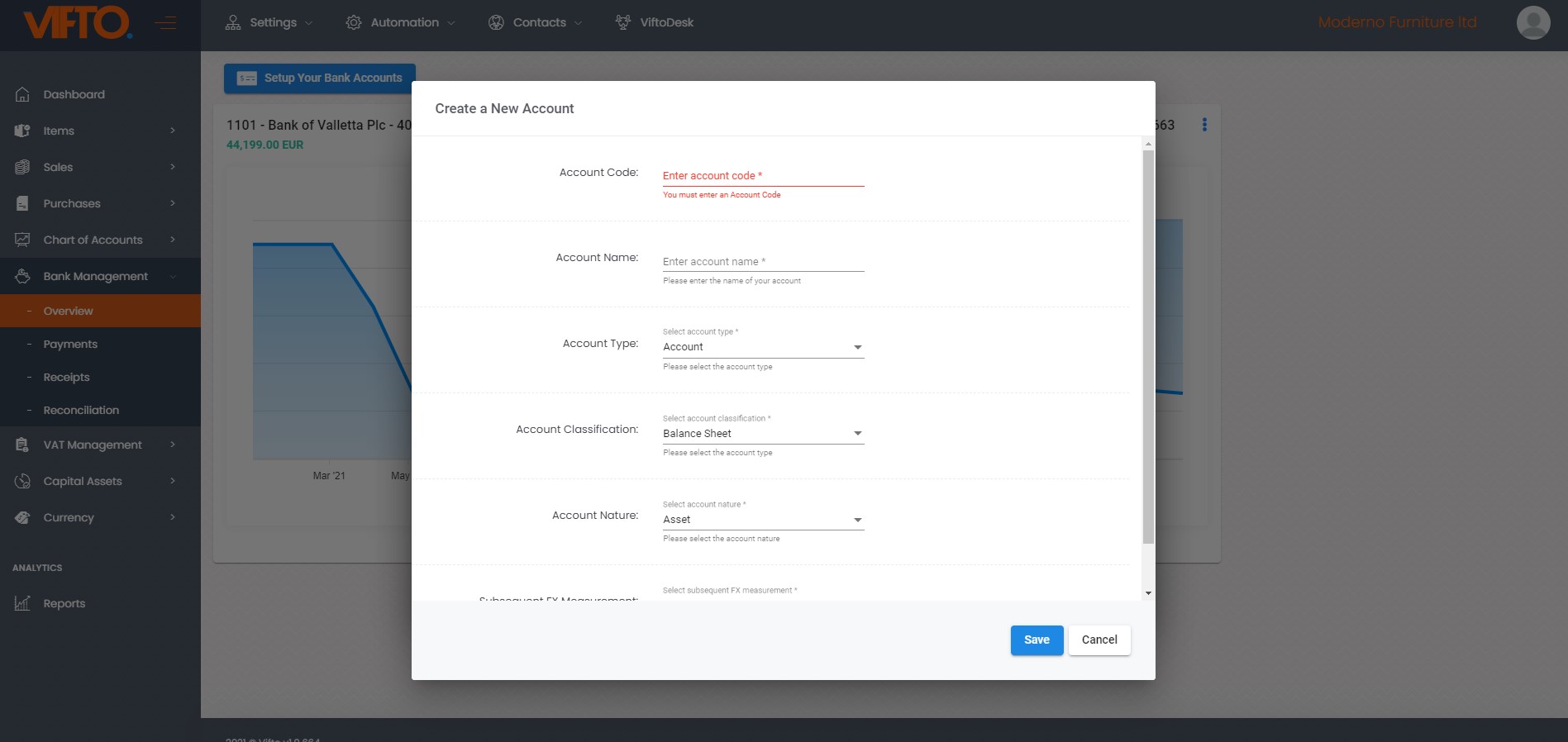Click the "Create a New Account" heading
The height and width of the screenshot is (742, 1568).
[x=504, y=108]
